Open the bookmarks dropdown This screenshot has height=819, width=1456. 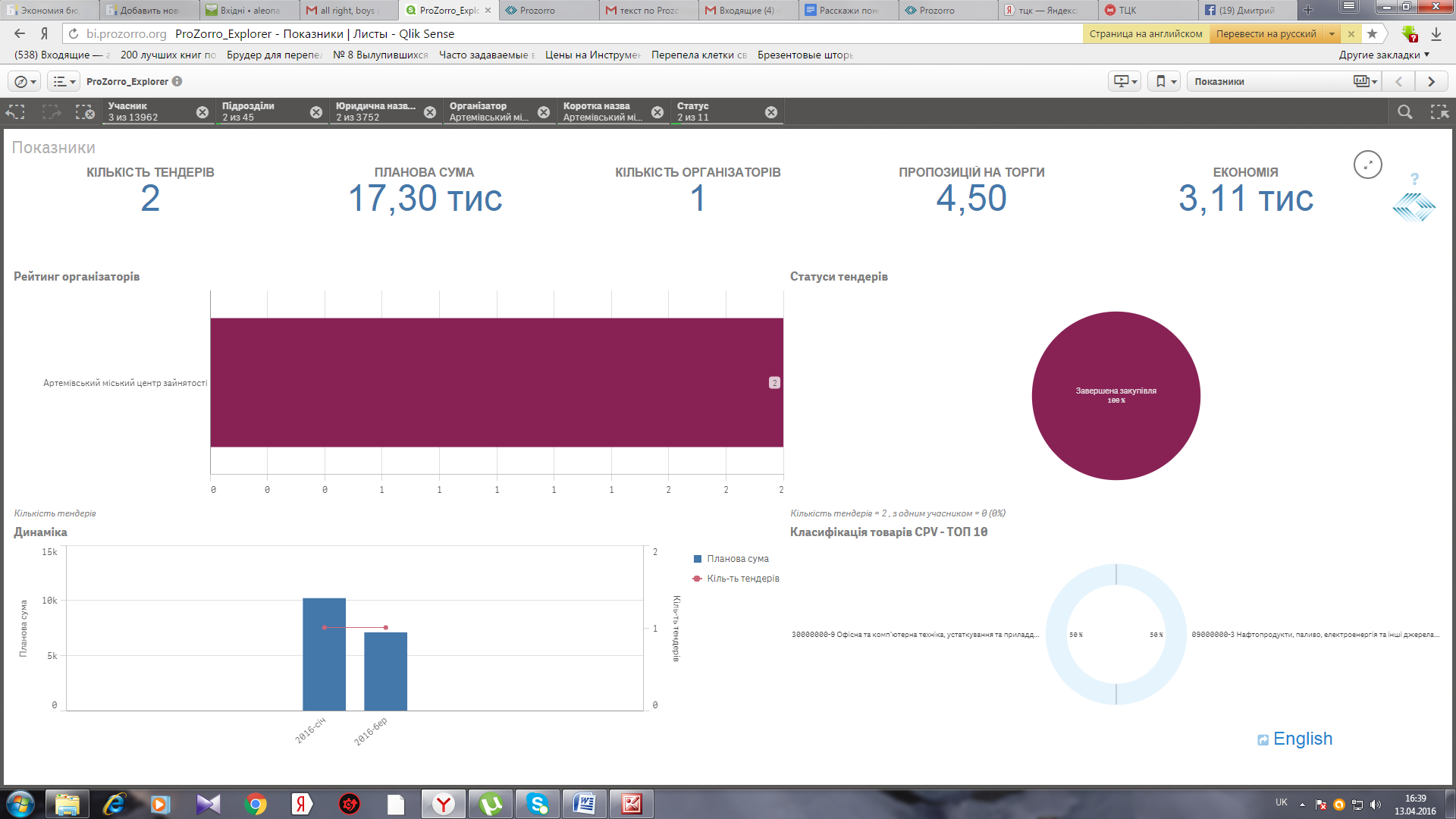(x=1164, y=82)
